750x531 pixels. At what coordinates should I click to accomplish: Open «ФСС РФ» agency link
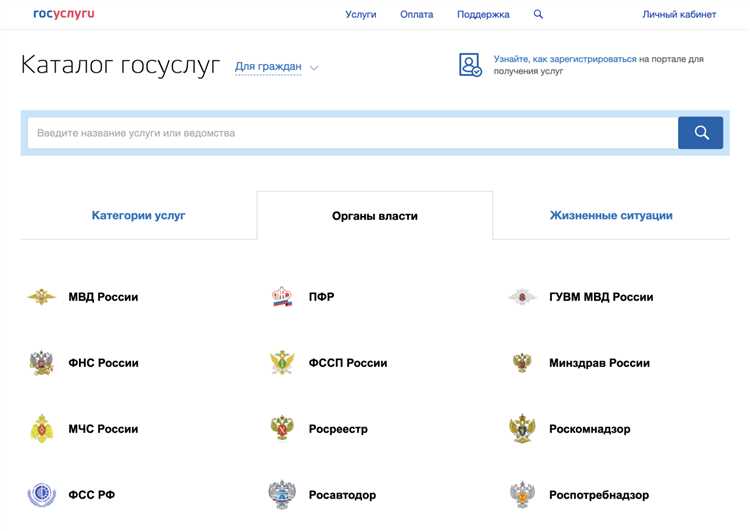pos(91,495)
